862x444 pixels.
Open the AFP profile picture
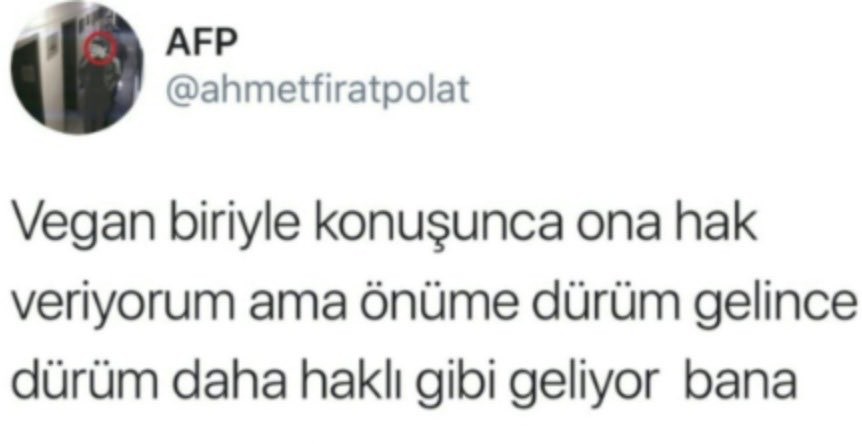(x=77, y=67)
